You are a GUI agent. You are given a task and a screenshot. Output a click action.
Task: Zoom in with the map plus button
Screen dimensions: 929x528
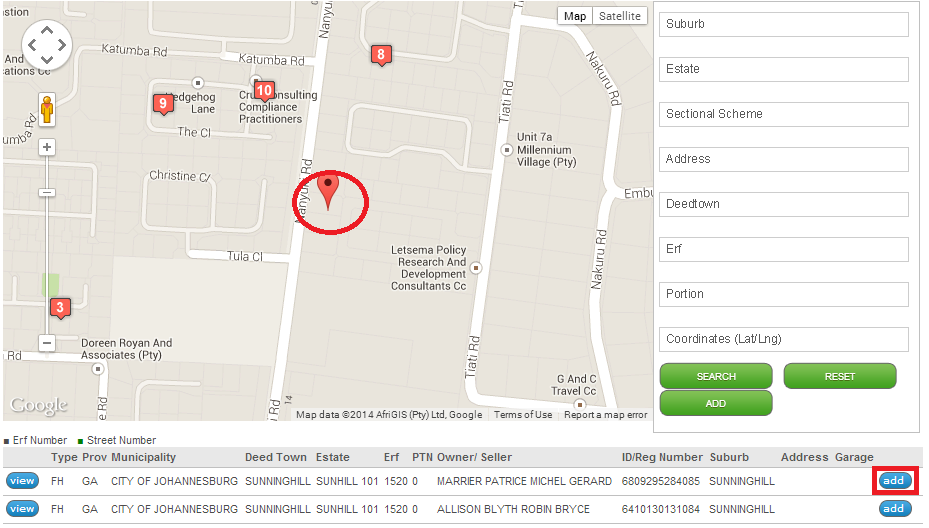point(47,147)
